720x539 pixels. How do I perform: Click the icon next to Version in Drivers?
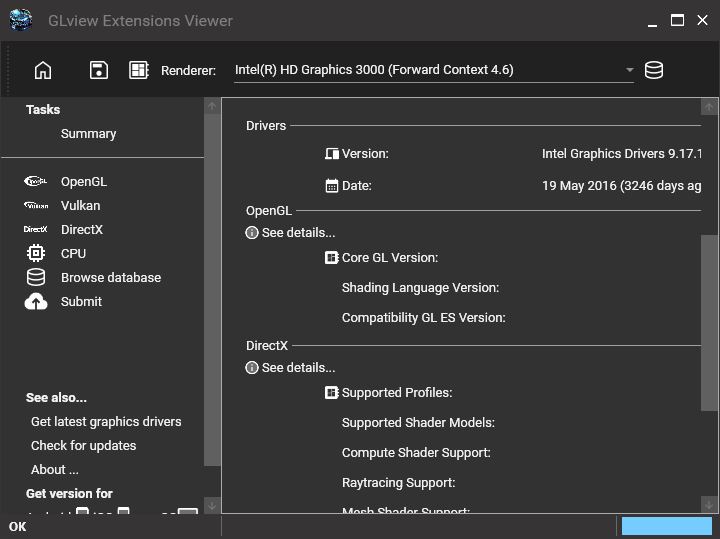tap(332, 153)
